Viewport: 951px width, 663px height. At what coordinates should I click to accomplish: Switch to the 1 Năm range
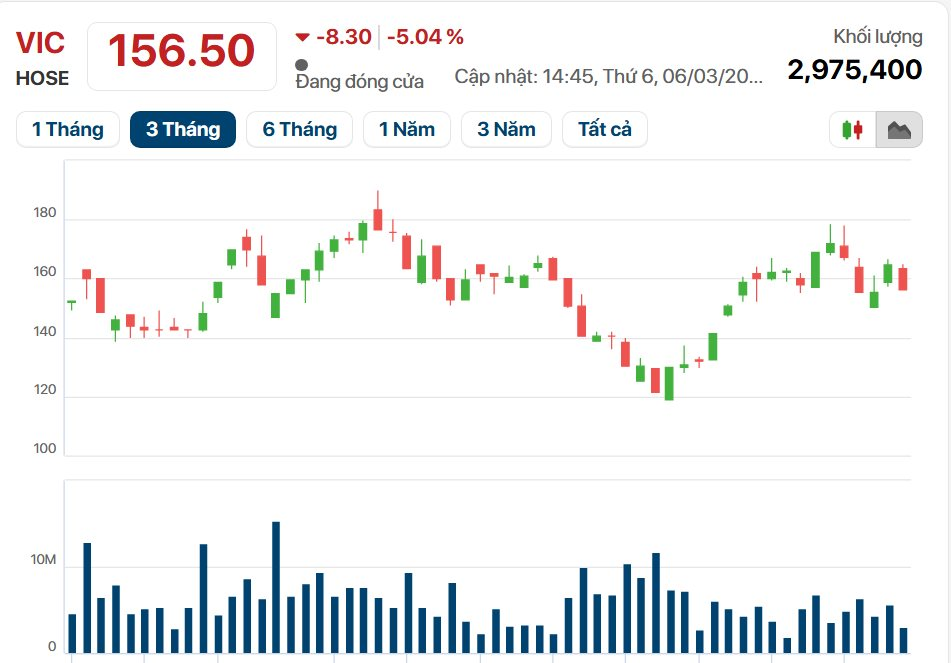pos(406,130)
